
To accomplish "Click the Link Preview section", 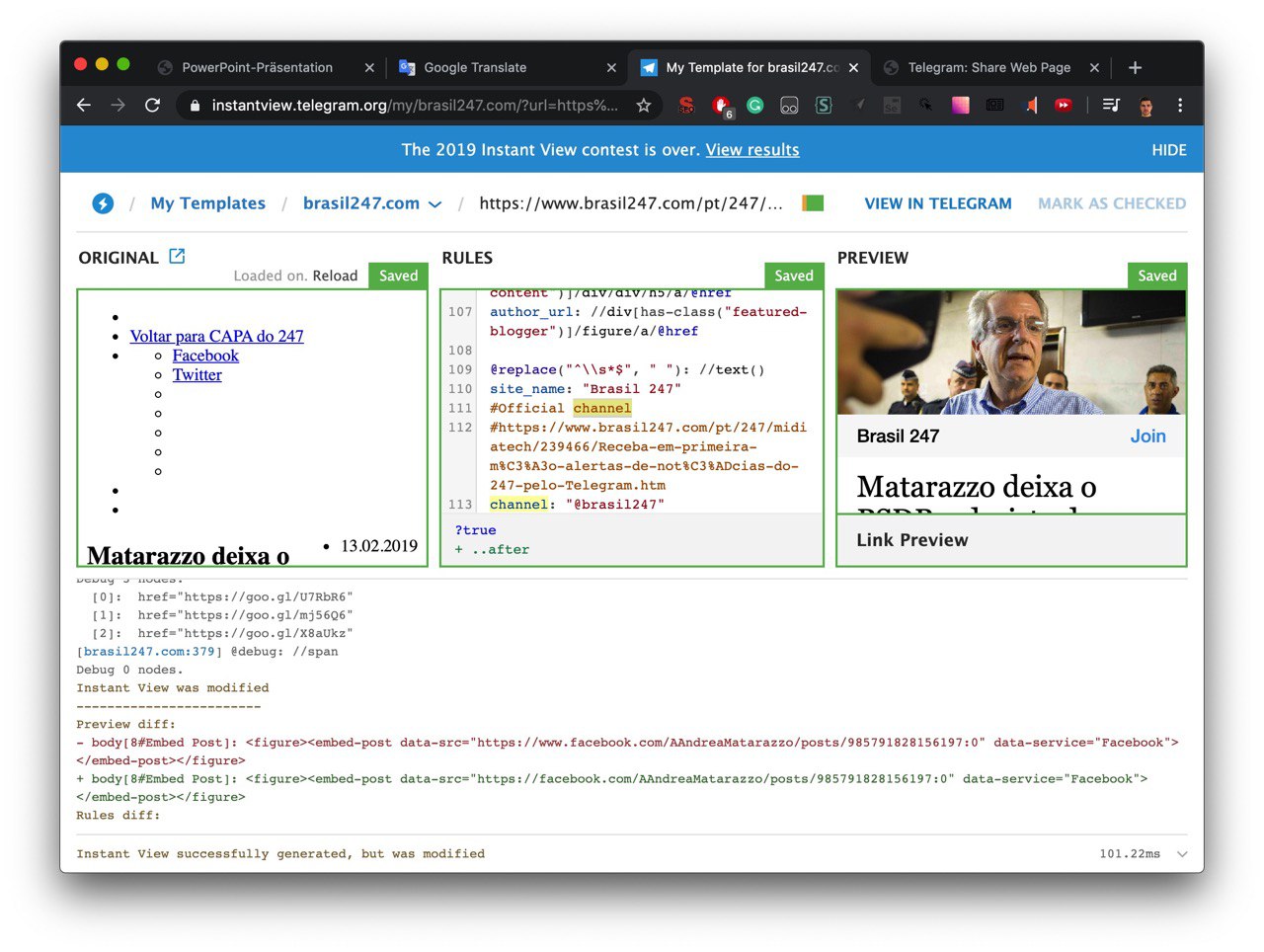I will point(1011,540).
